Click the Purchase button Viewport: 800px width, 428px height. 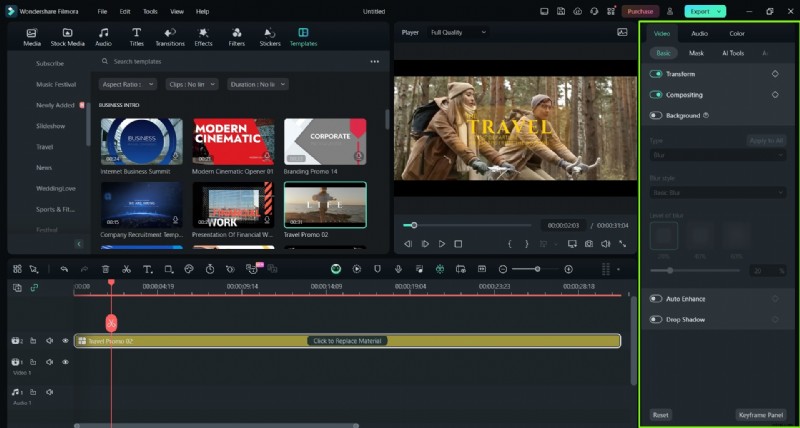coord(640,11)
